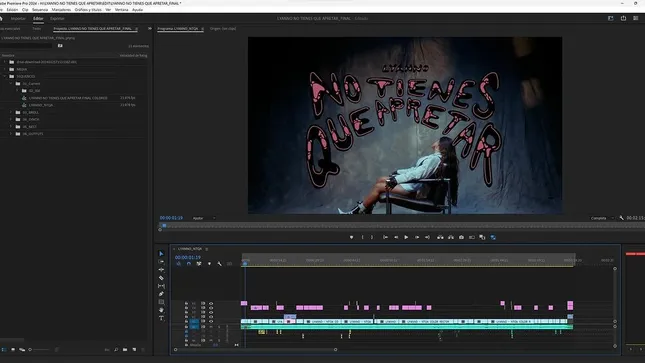Toggle linked selection in timeline
645x363 pixels.
point(199,264)
